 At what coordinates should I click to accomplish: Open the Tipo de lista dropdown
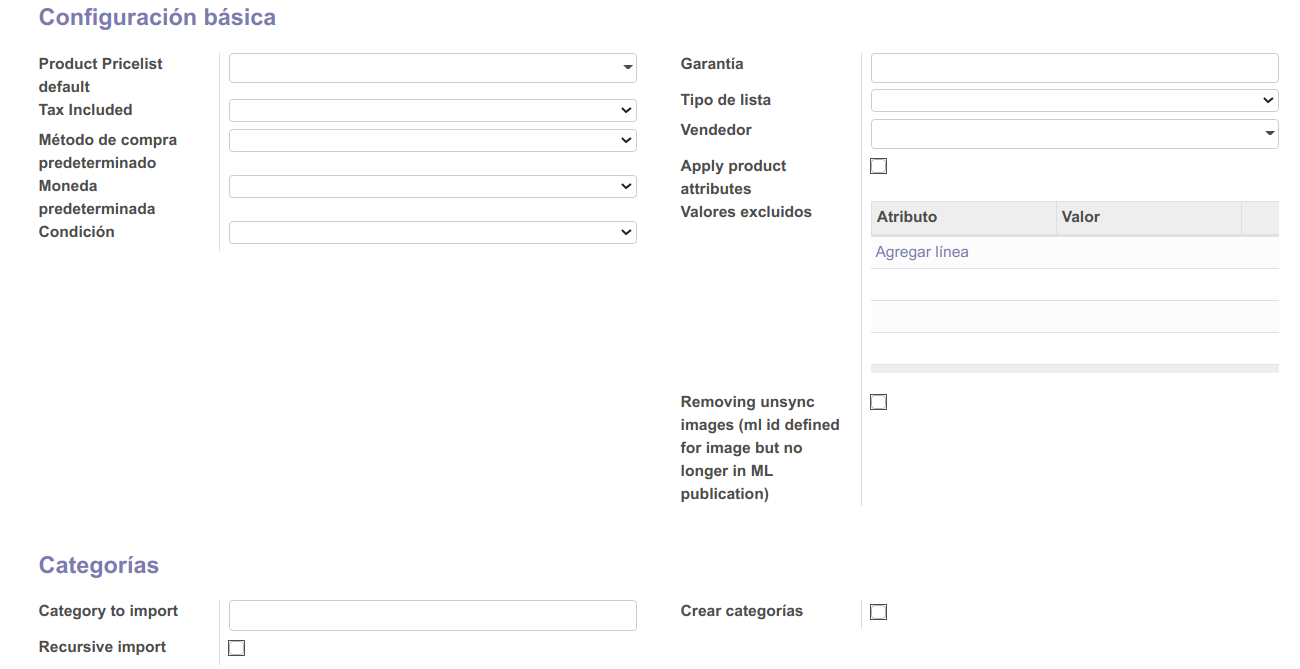1074,100
